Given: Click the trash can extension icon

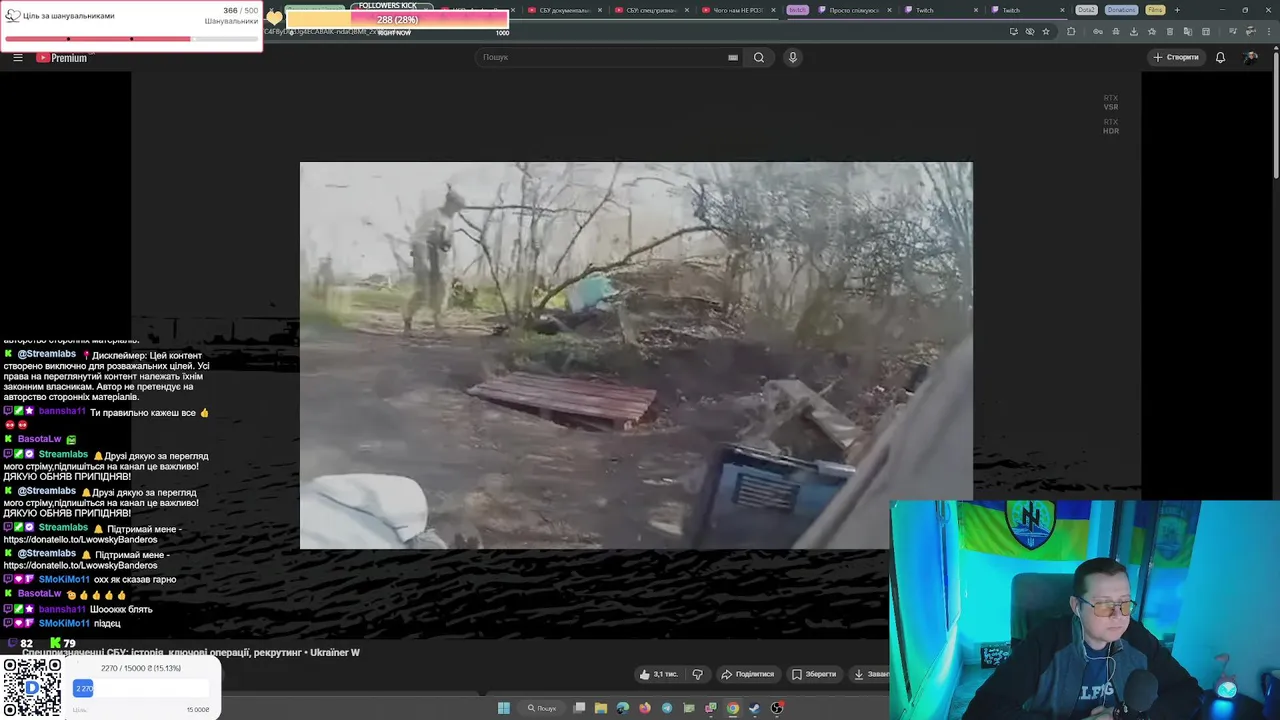Looking at the screenshot, I should click(1170, 31).
